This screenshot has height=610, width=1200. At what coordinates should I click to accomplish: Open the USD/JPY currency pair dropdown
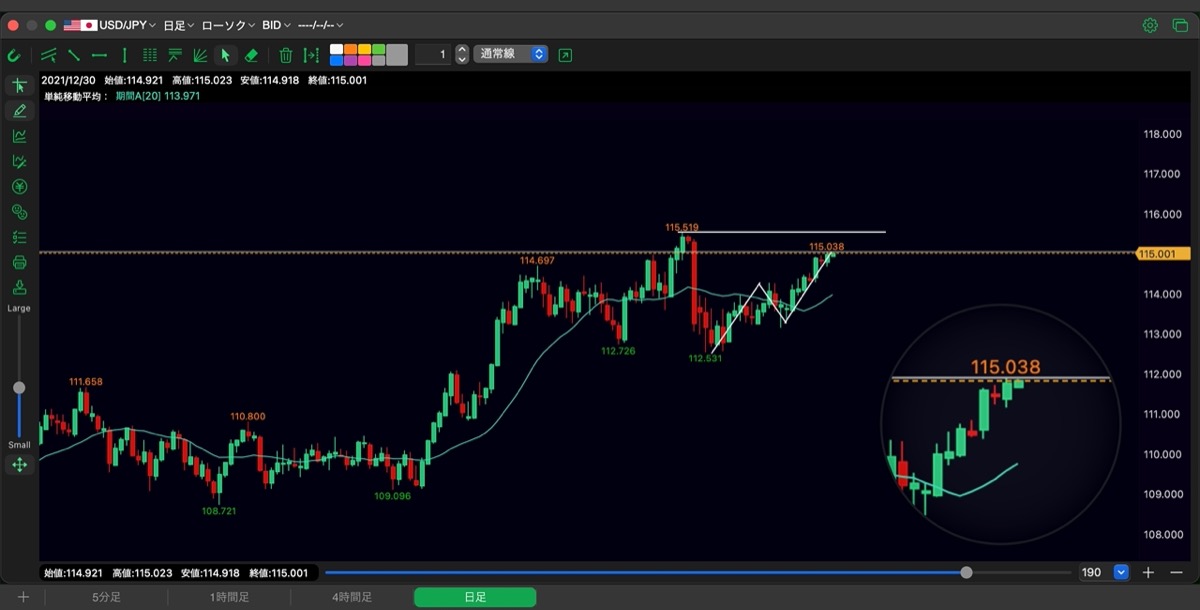point(110,25)
